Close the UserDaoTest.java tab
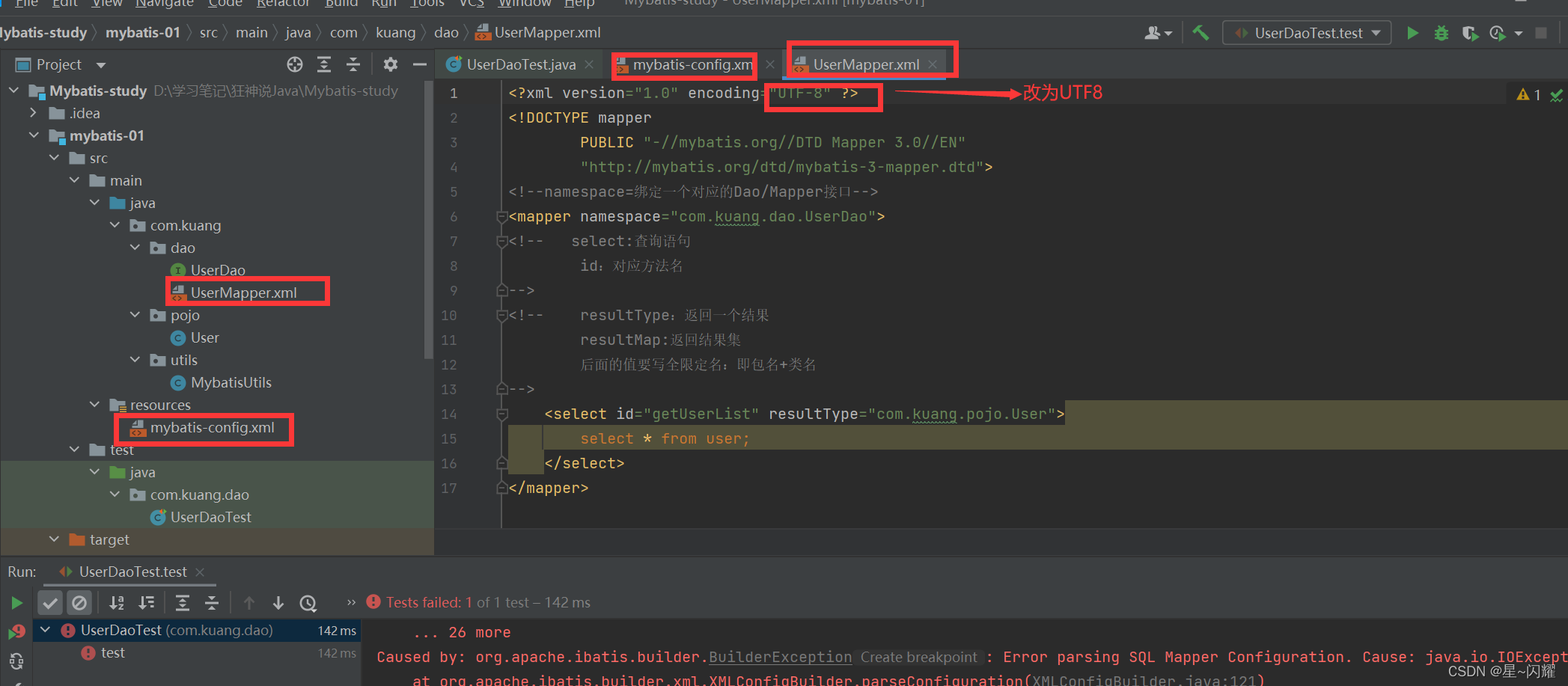Screen dimensions: 1568x686 coord(589,65)
